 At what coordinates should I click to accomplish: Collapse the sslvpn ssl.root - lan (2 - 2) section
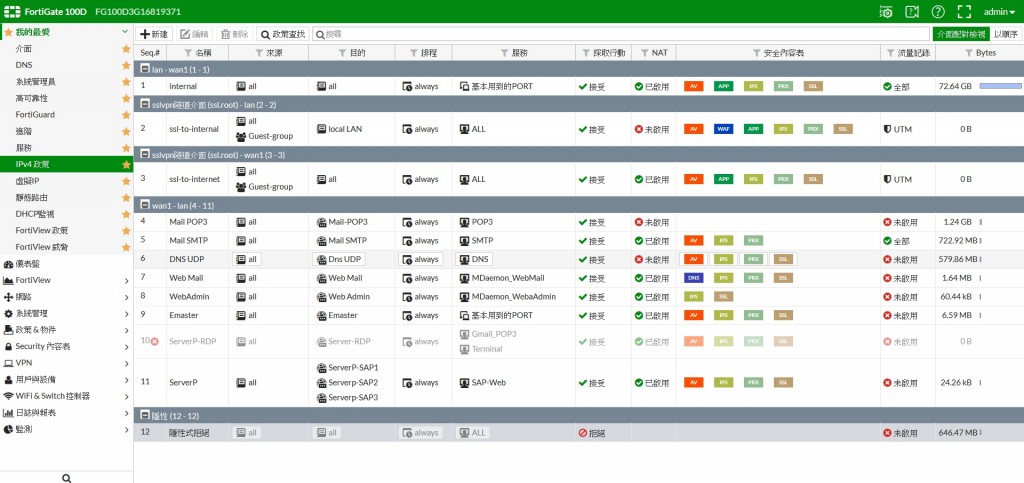[145, 104]
